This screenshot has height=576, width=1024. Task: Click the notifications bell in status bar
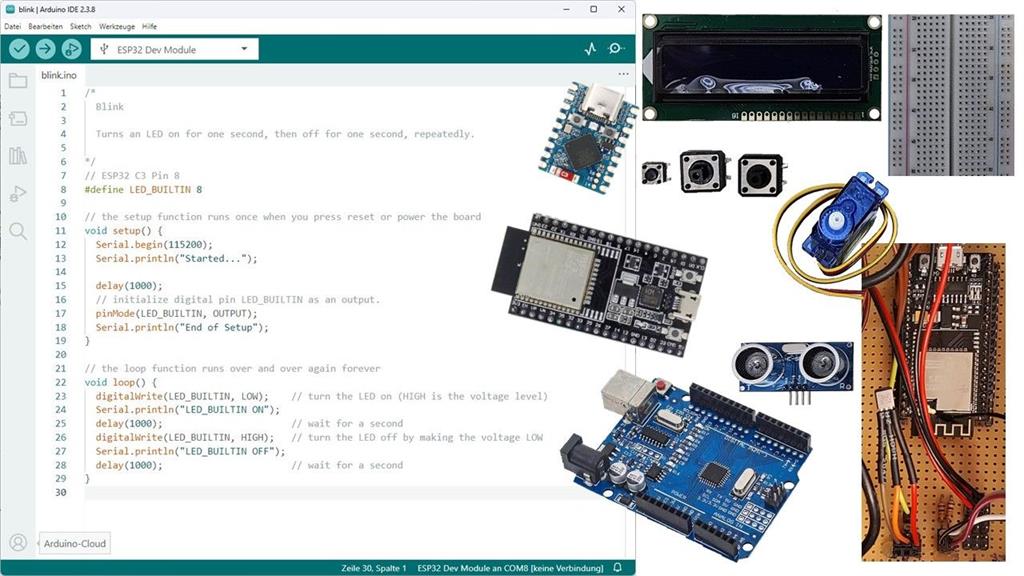pos(618,568)
